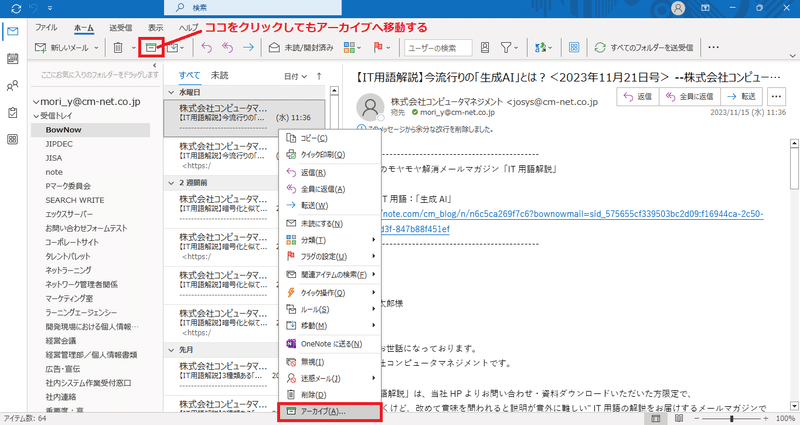
Task: Click the 返信 button in the reading pane
Action: pos(638,96)
